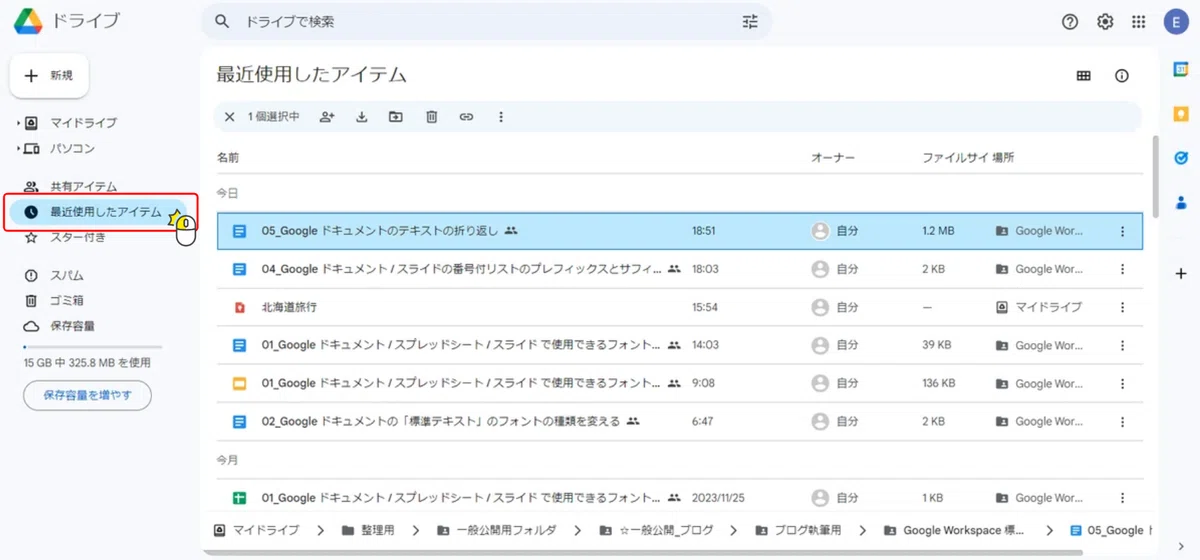Open 共有アイテム in sidebar
The height and width of the screenshot is (560, 1200).
pos(83,187)
